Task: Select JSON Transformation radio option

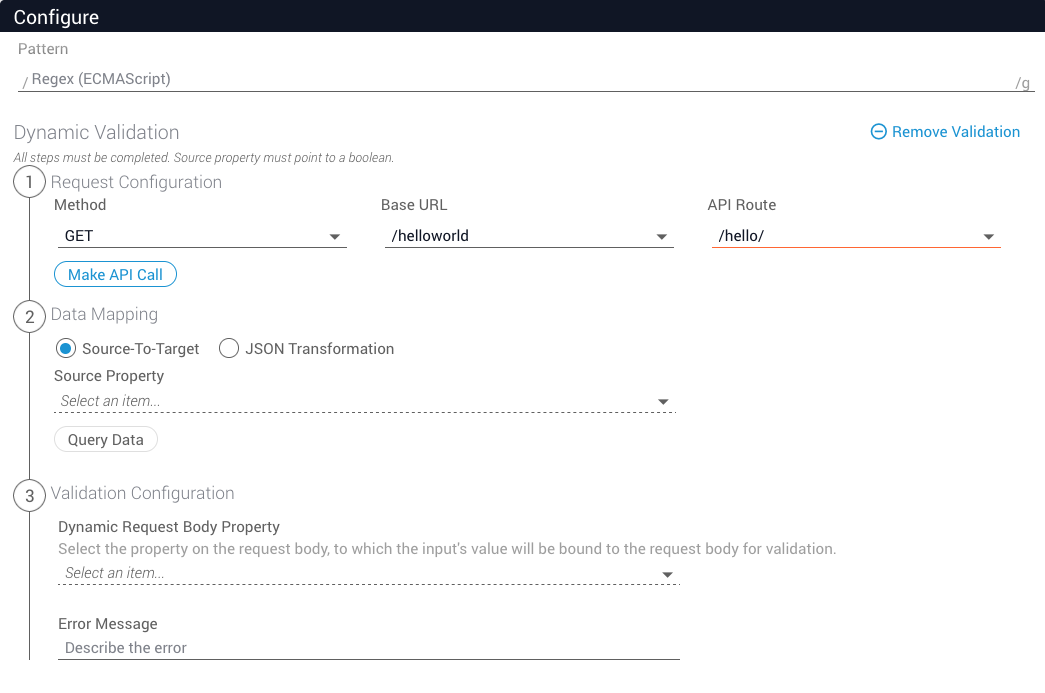Action: pos(229,349)
